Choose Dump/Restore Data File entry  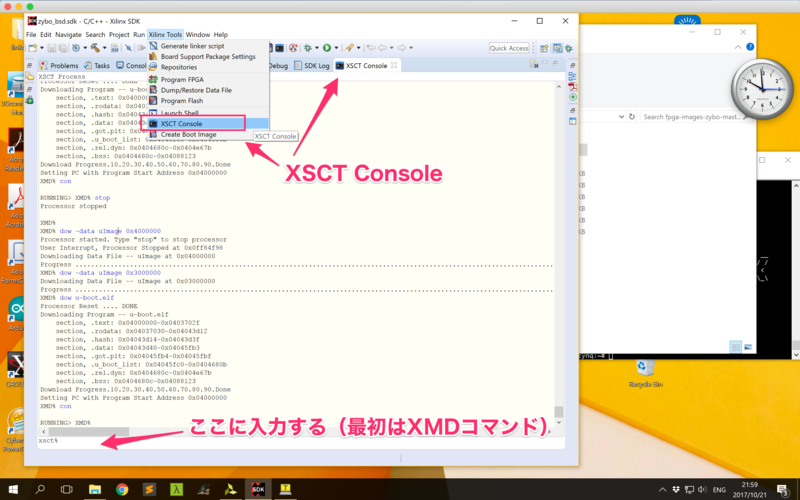pyautogui.click(x=208, y=90)
